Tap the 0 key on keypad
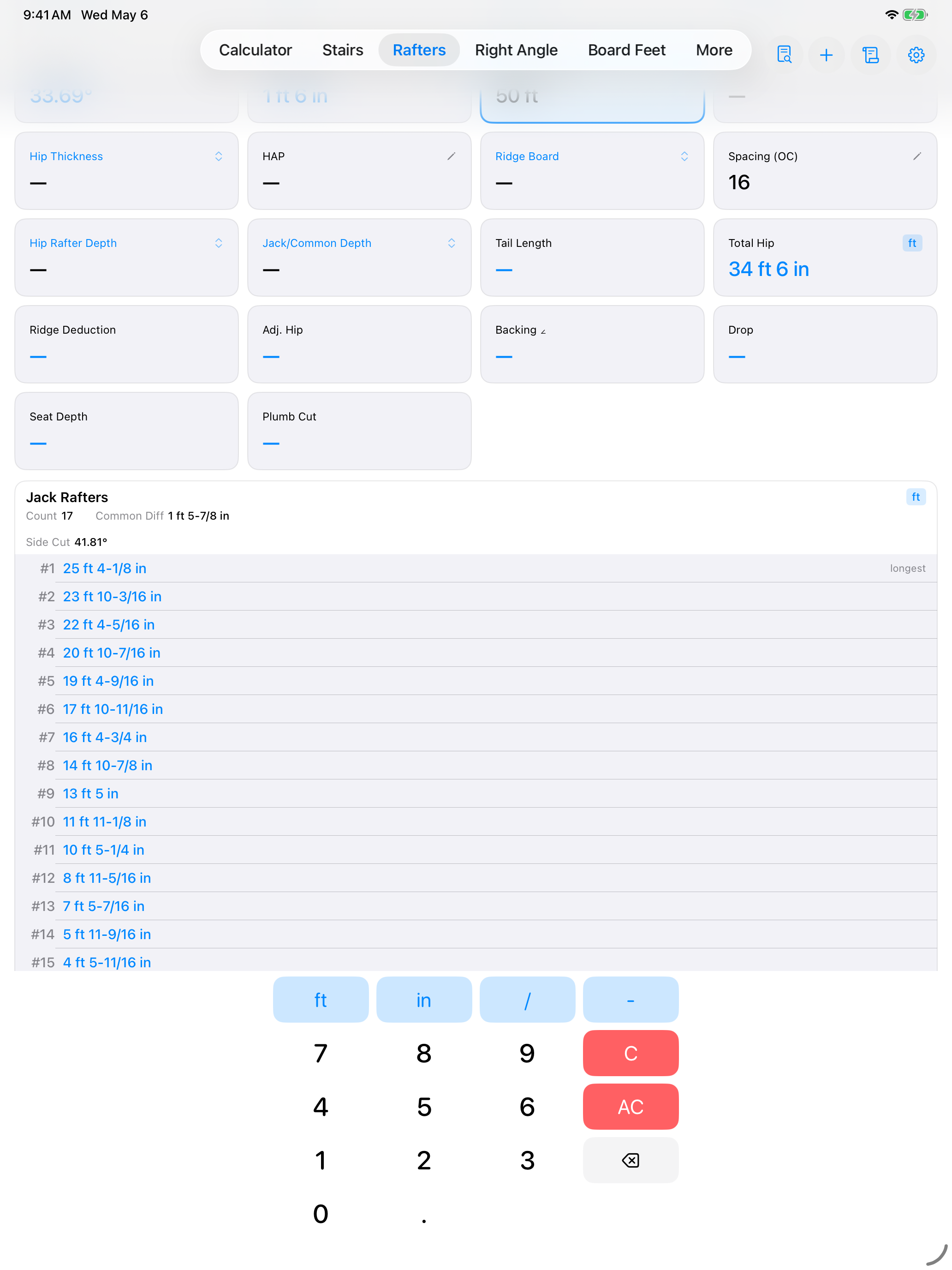This screenshot has height=1270, width=952. (x=320, y=1214)
